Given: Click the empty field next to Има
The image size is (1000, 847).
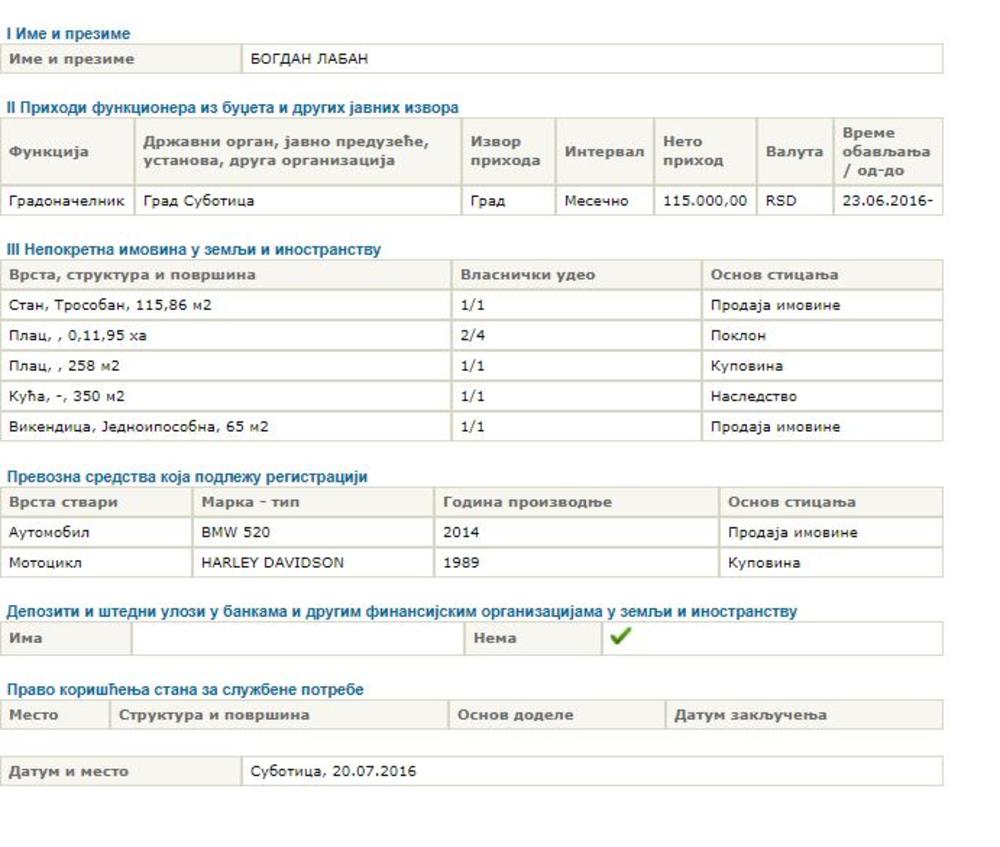Looking at the screenshot, I should tap(297, 638).
